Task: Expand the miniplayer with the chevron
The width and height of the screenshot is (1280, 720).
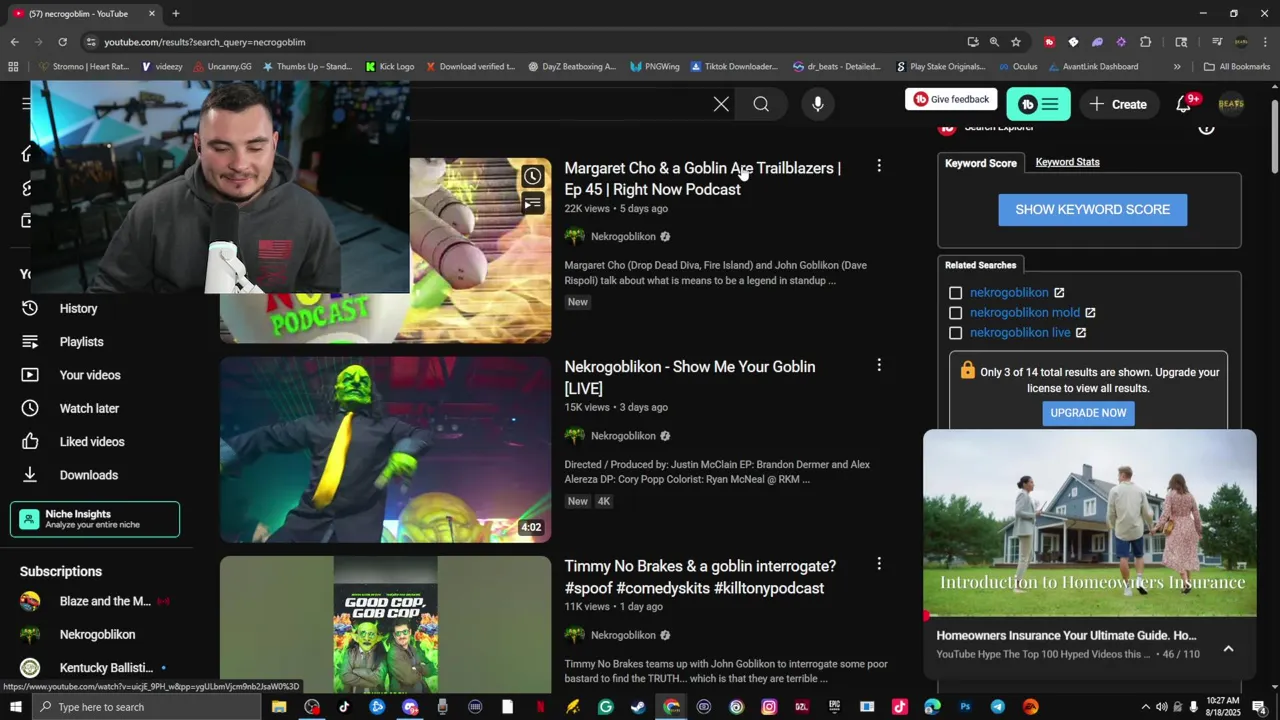Action: point(1228,649)
